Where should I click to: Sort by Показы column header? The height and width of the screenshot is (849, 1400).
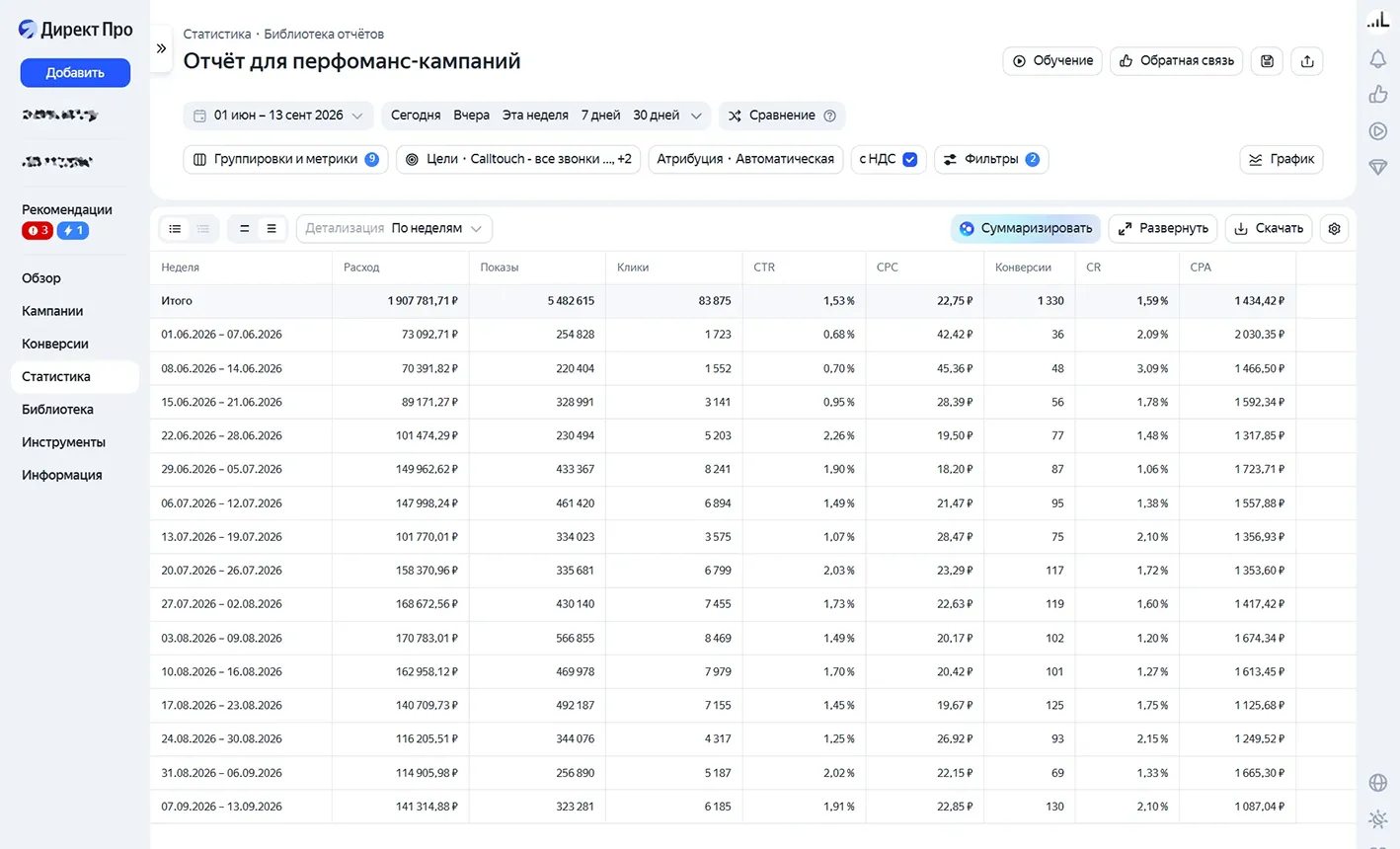pyautogui.click(x=500, y=268)
